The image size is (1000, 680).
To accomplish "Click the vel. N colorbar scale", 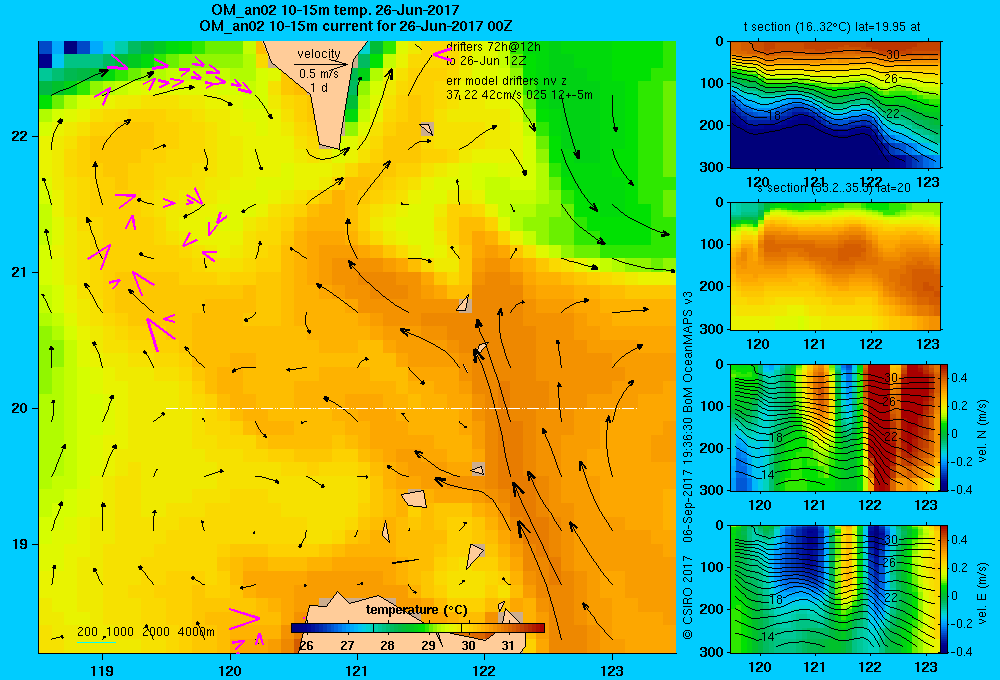I will (945, 427).
